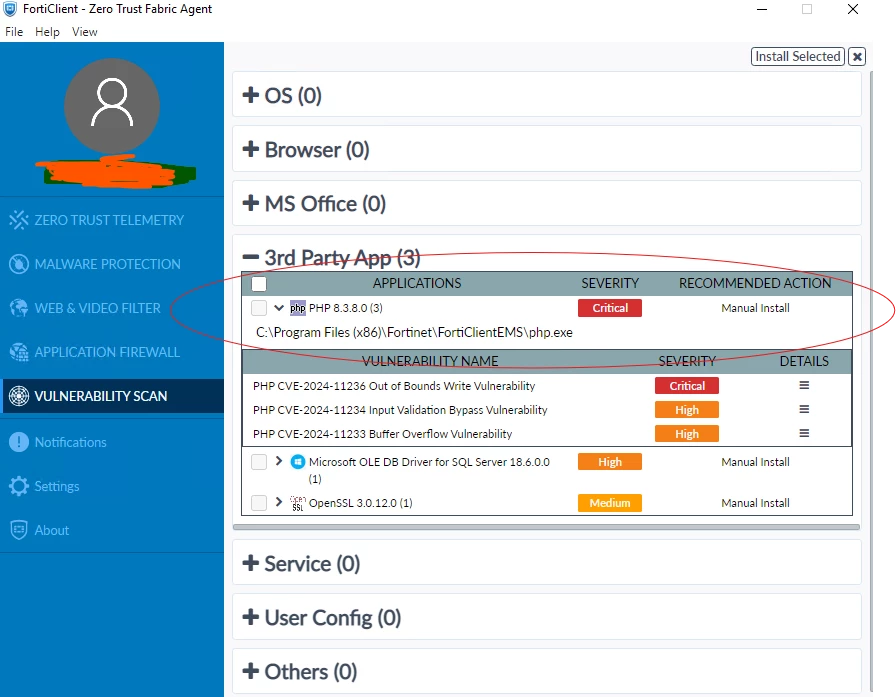Image resolution: width=896 pixels, height=697 pixels.
Task: Click the PHP application icon
Action: (298, 308)
